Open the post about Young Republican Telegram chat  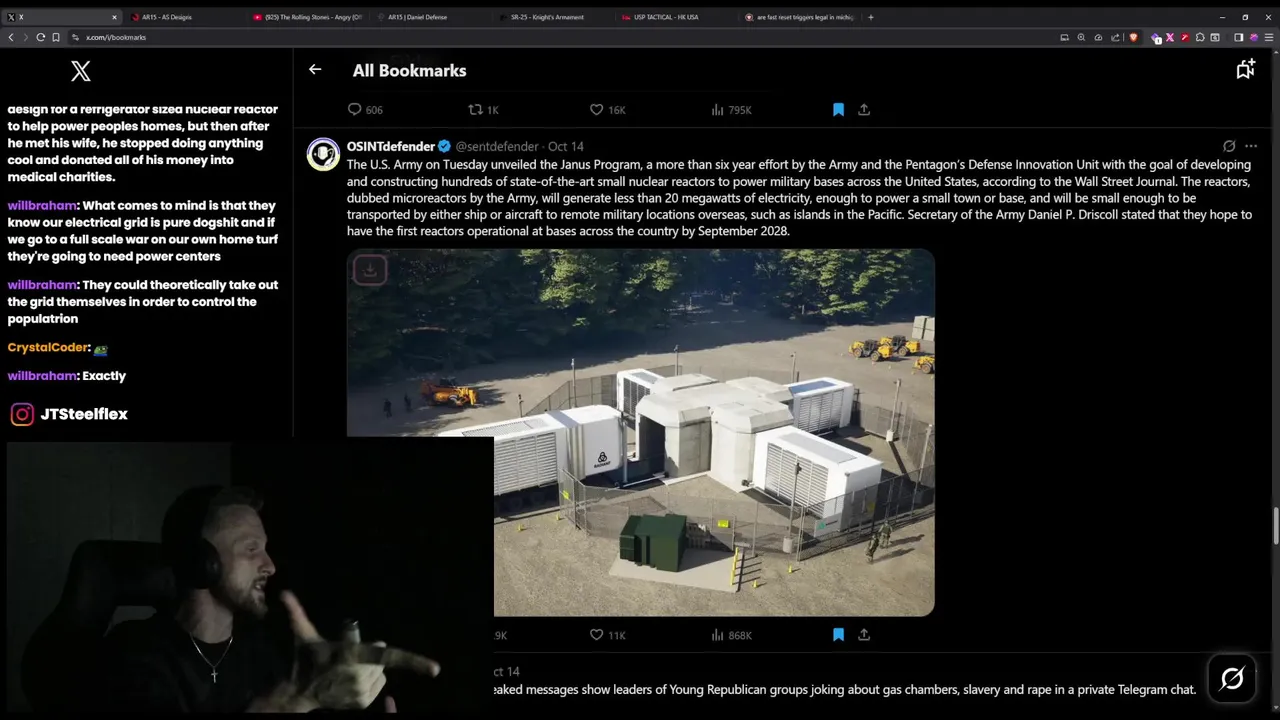pyautogui.click(x=845, y=689)
